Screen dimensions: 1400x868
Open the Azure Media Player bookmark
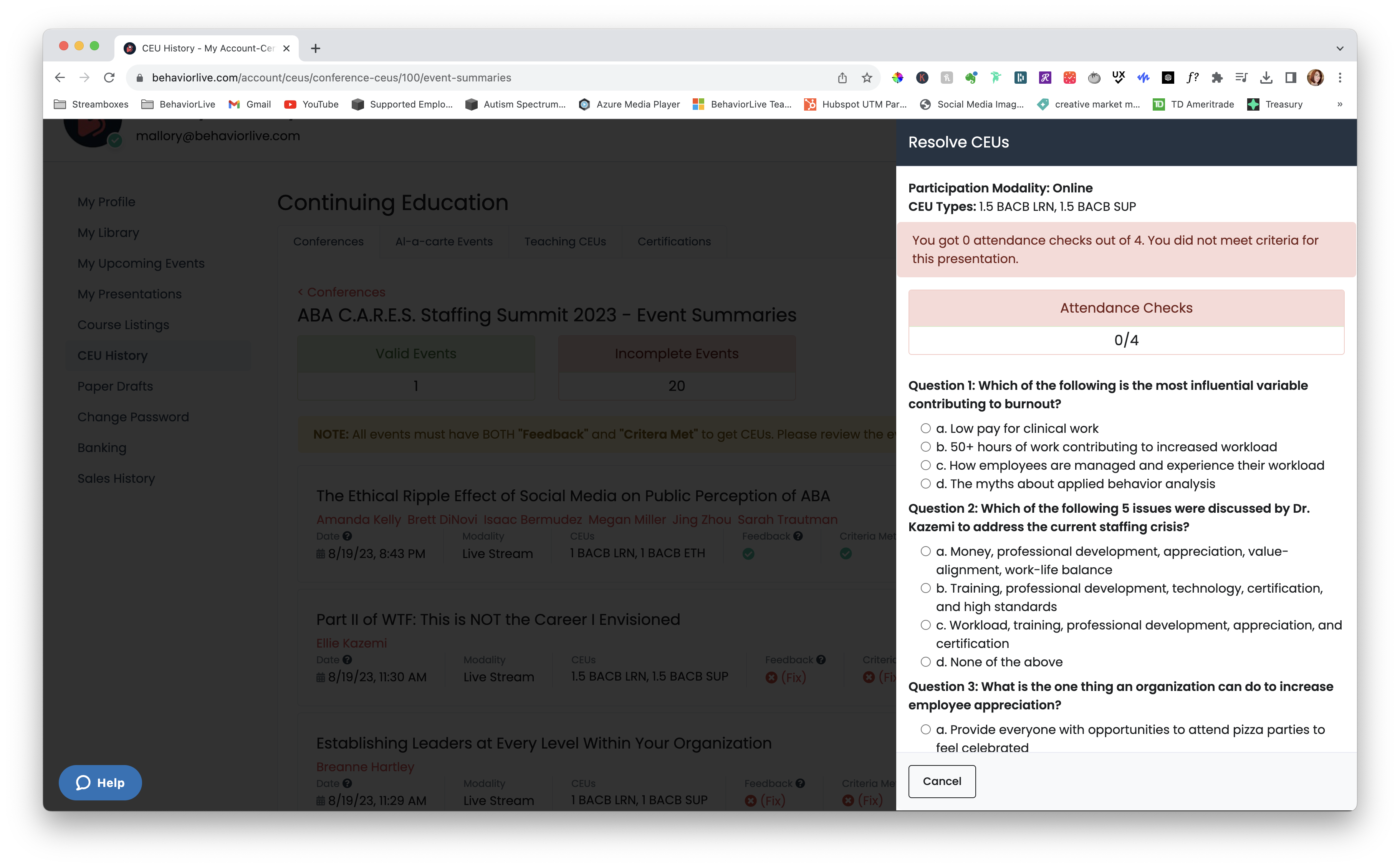point(629,104)
